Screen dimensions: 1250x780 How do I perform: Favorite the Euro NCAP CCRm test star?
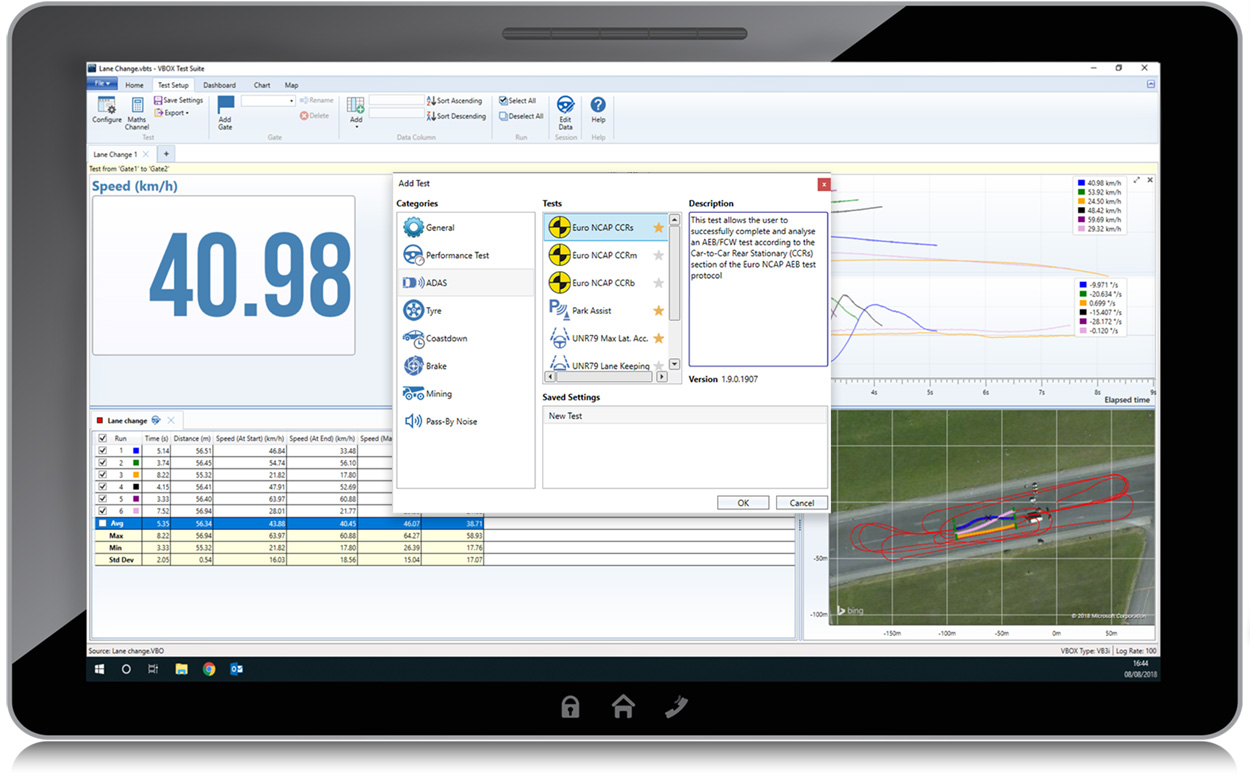tap(658, 256)
